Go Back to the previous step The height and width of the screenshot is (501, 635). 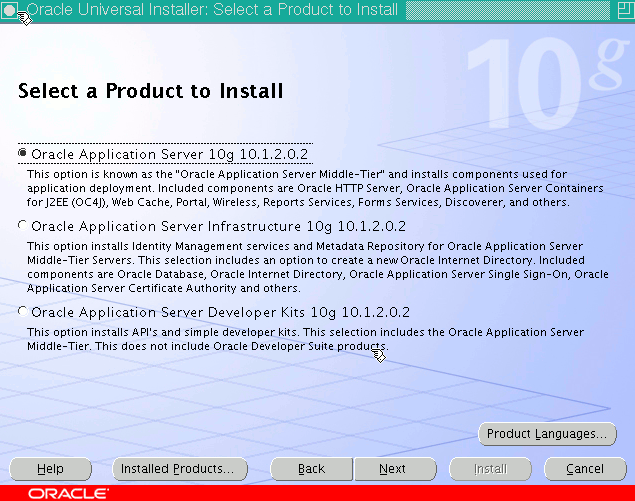click(x=311, y=469)
